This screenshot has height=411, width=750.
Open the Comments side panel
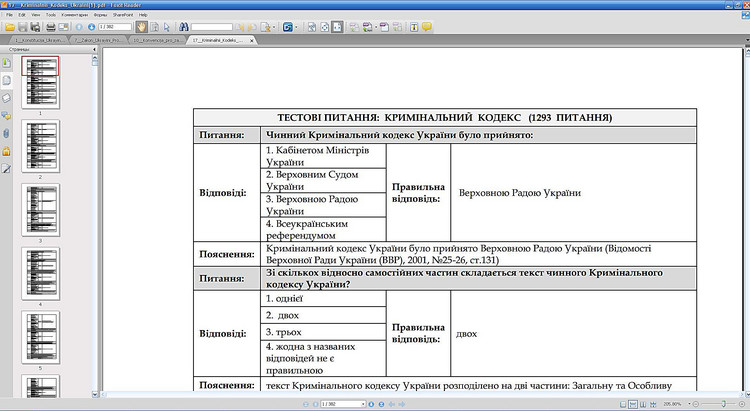pyautogui.click(x=6, y=116)
